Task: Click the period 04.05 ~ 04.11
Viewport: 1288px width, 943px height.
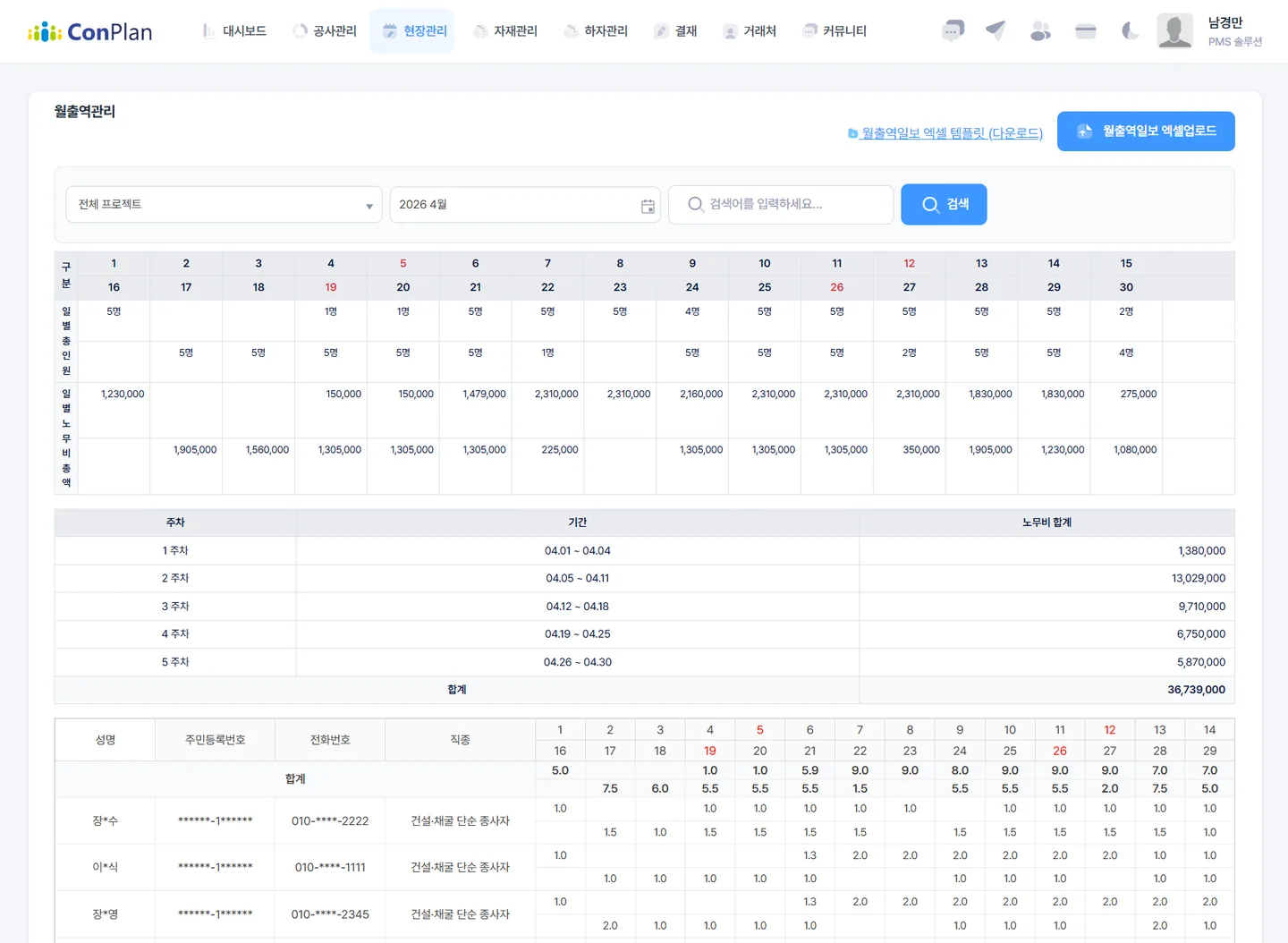Action: click(x=578, y=579)
